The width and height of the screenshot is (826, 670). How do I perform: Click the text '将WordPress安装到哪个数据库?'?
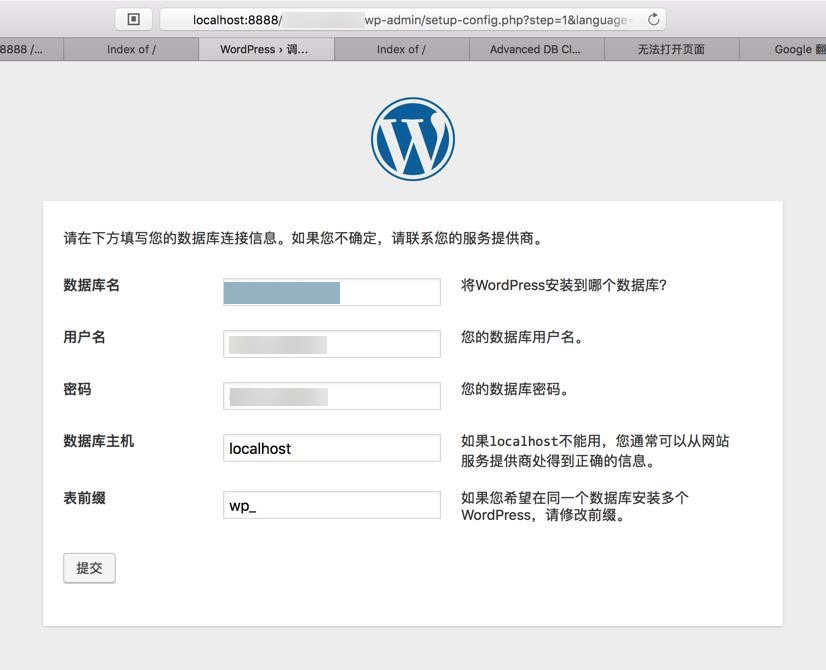click(x=564, y=285)
